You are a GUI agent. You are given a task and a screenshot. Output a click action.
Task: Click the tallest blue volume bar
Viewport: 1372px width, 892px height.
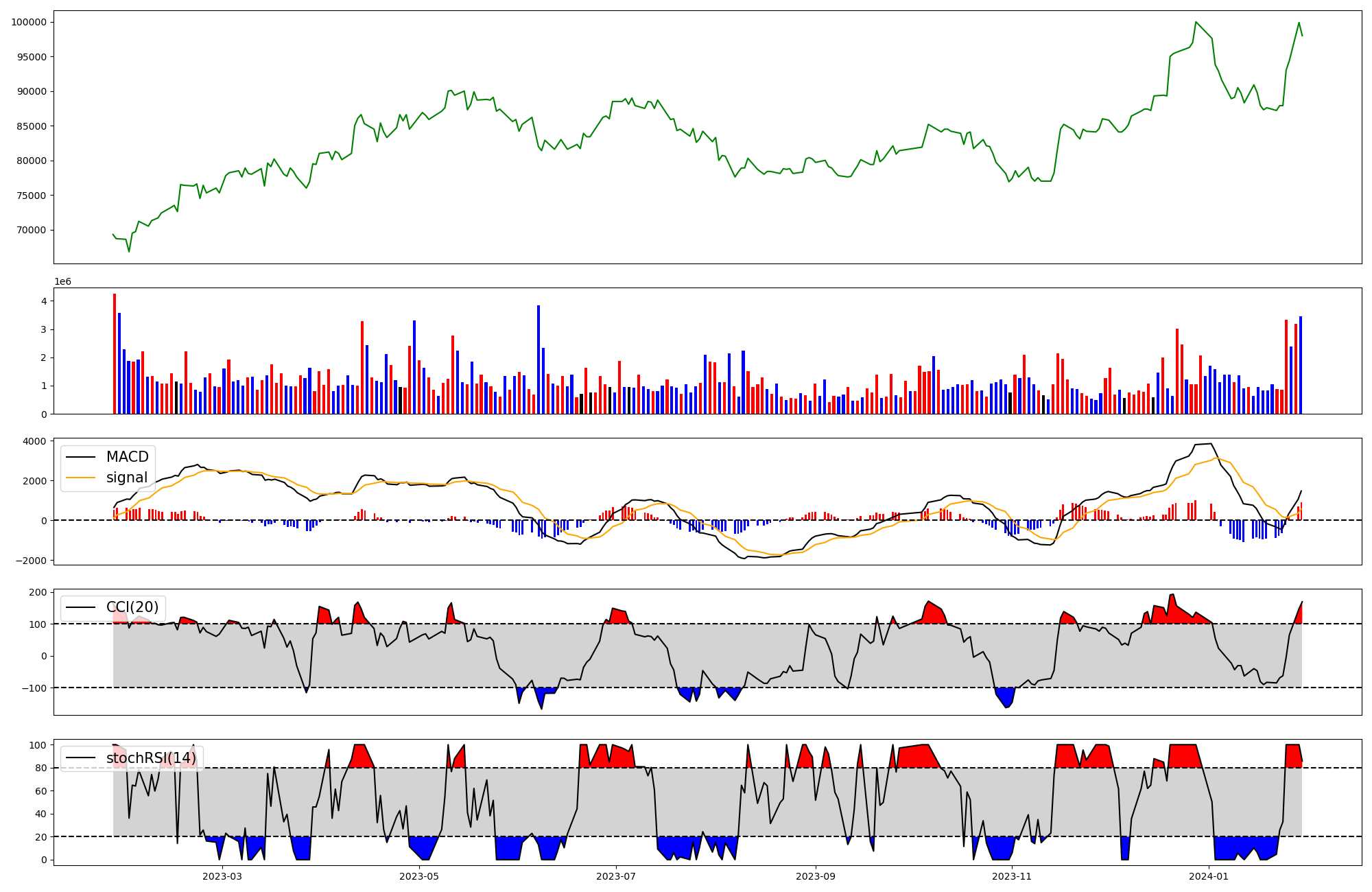tap(539, 360)
